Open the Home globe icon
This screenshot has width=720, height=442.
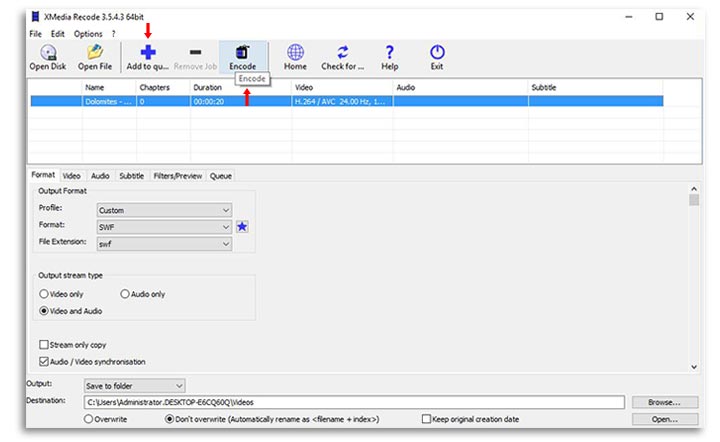[295, 53]
